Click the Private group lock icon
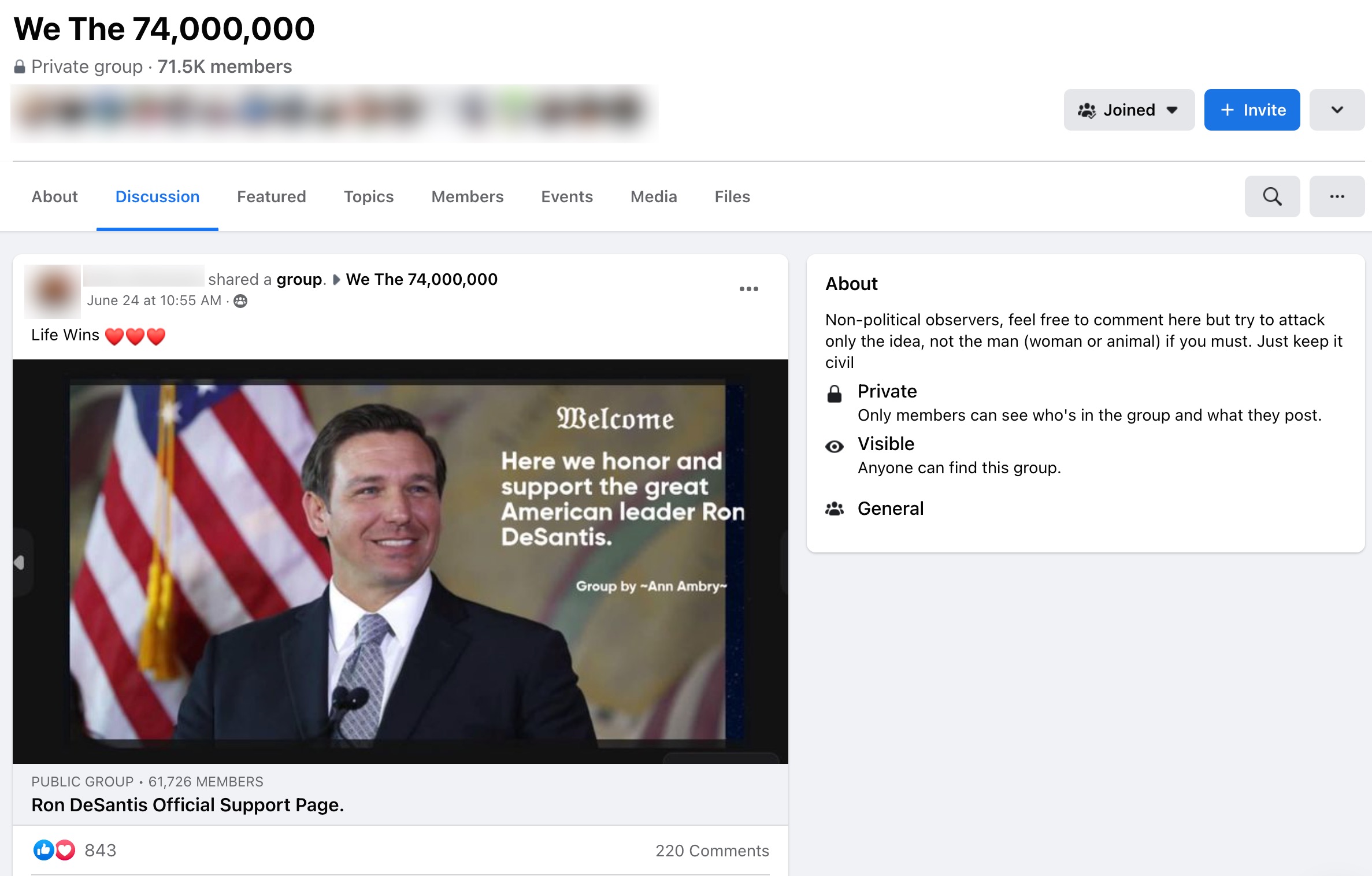1372x876 pixels. tap(835, 395)
